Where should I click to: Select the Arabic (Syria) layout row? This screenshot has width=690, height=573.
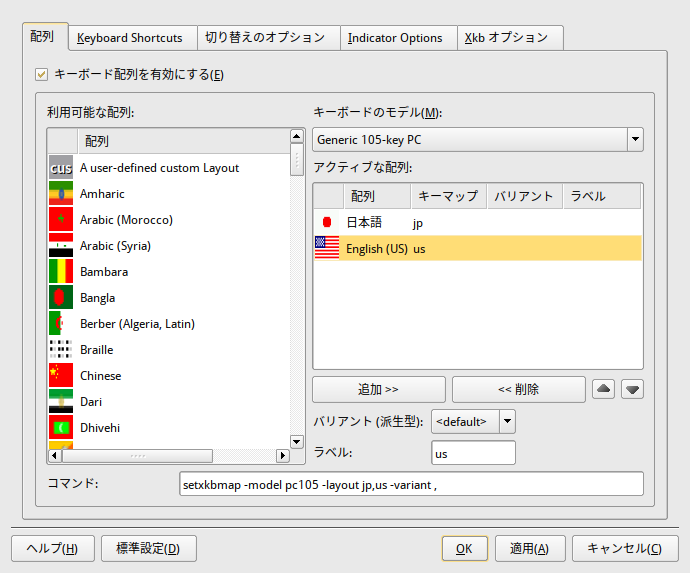point(169,246)
